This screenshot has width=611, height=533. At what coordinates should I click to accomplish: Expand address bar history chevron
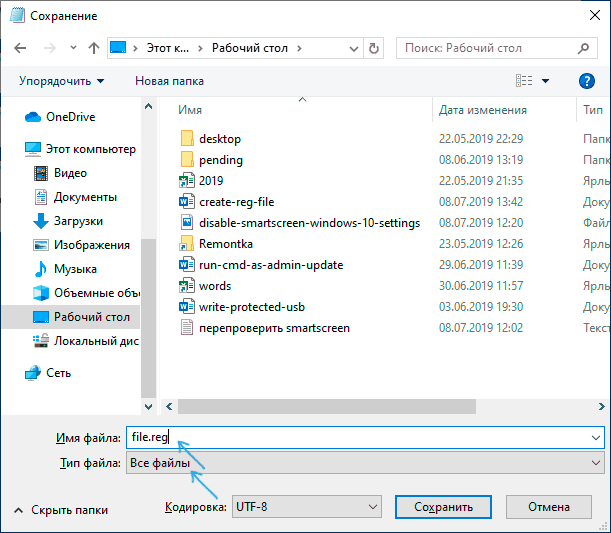353,49
